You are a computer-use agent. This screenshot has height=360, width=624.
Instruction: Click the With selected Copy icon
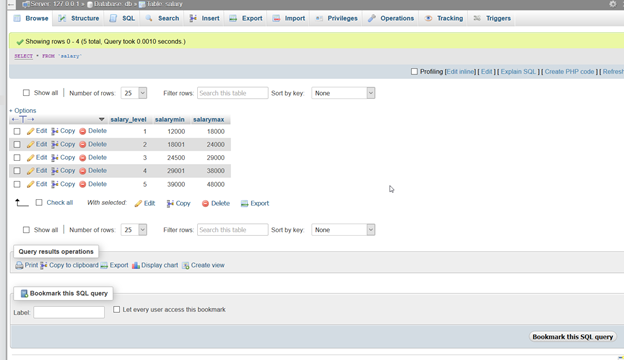tap(170, 204)
